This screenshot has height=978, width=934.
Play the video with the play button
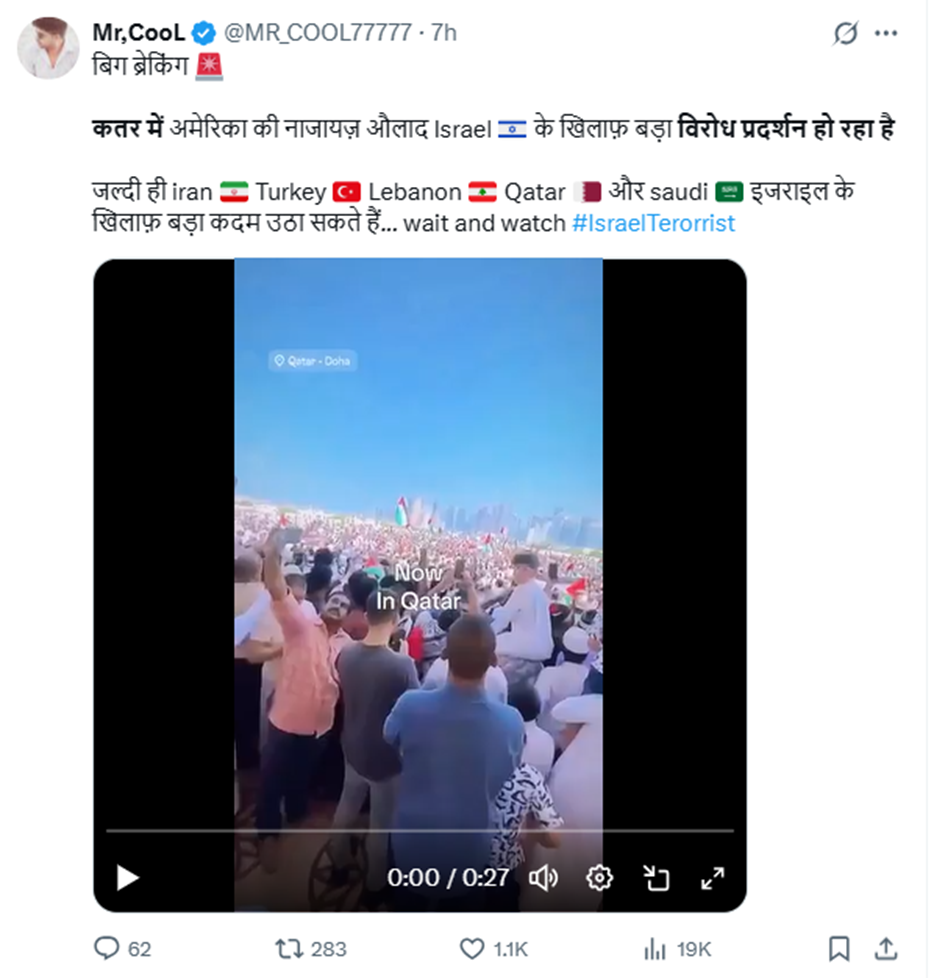(x=128, y=878)
